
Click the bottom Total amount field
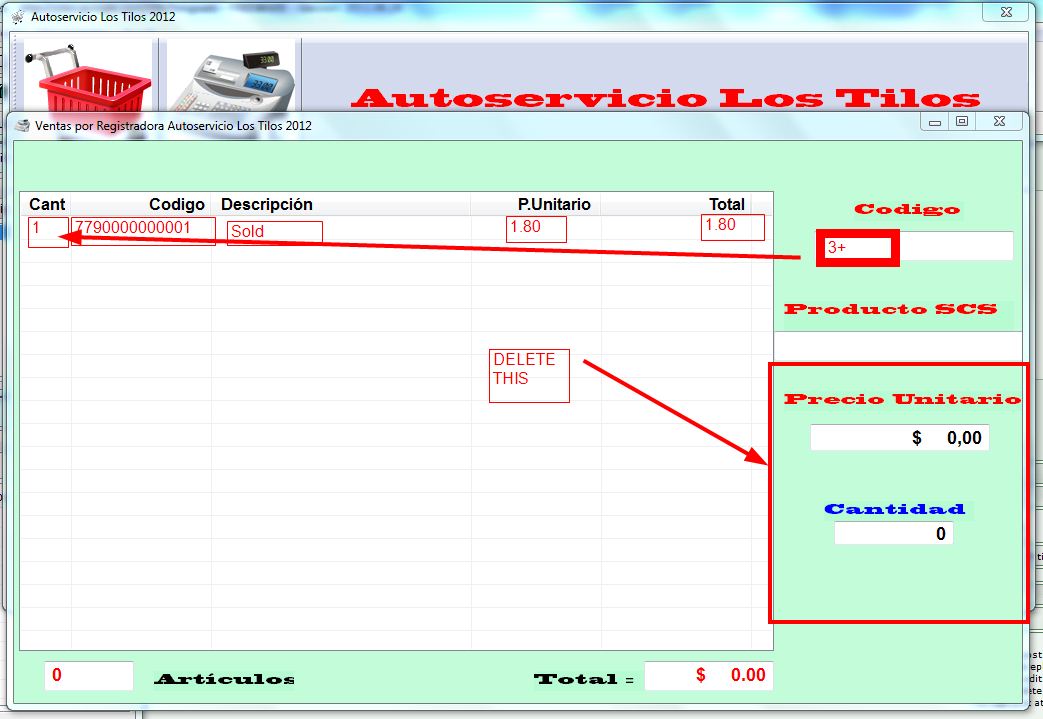coord(708,676)
